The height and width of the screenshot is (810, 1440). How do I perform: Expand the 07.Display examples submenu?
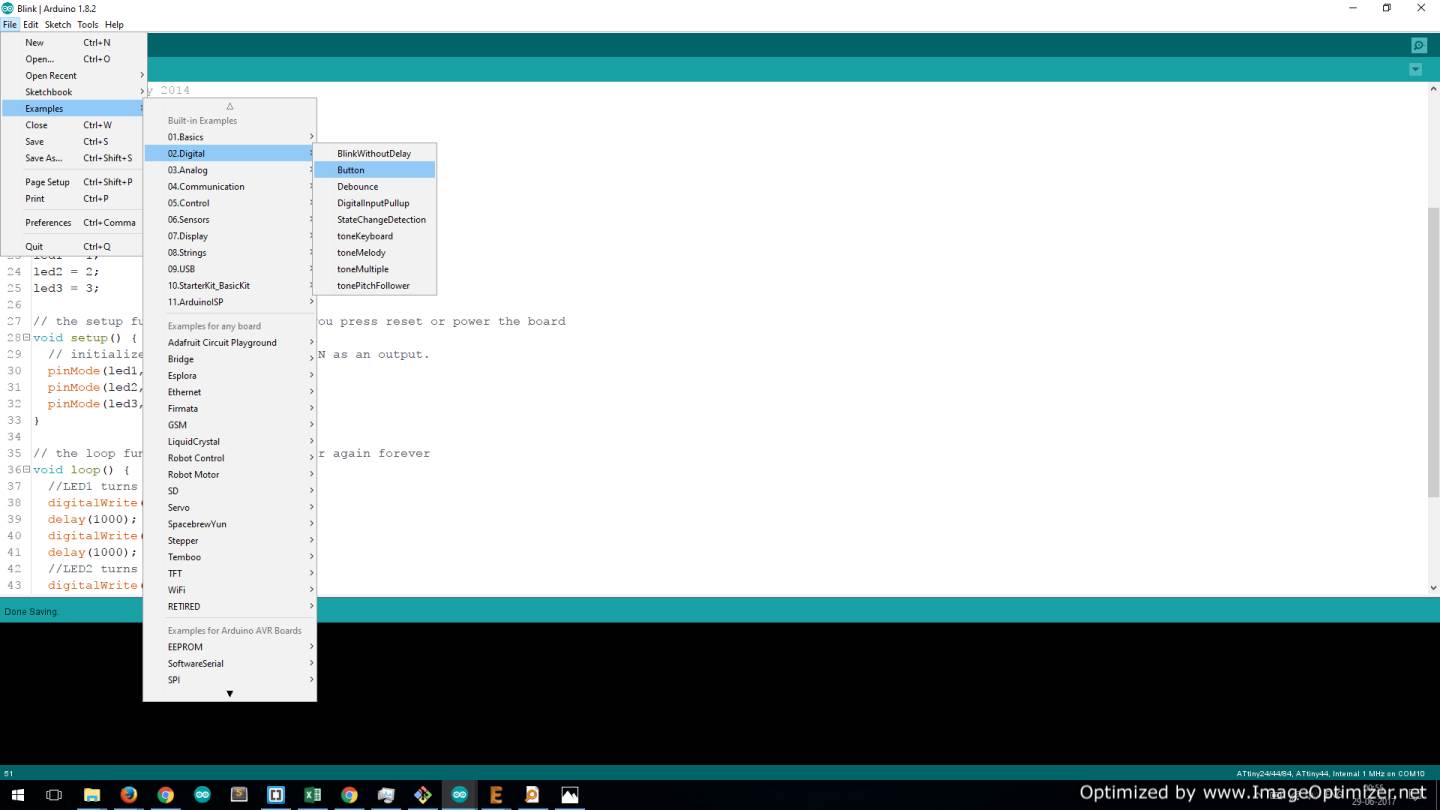[x=230, y=236]
